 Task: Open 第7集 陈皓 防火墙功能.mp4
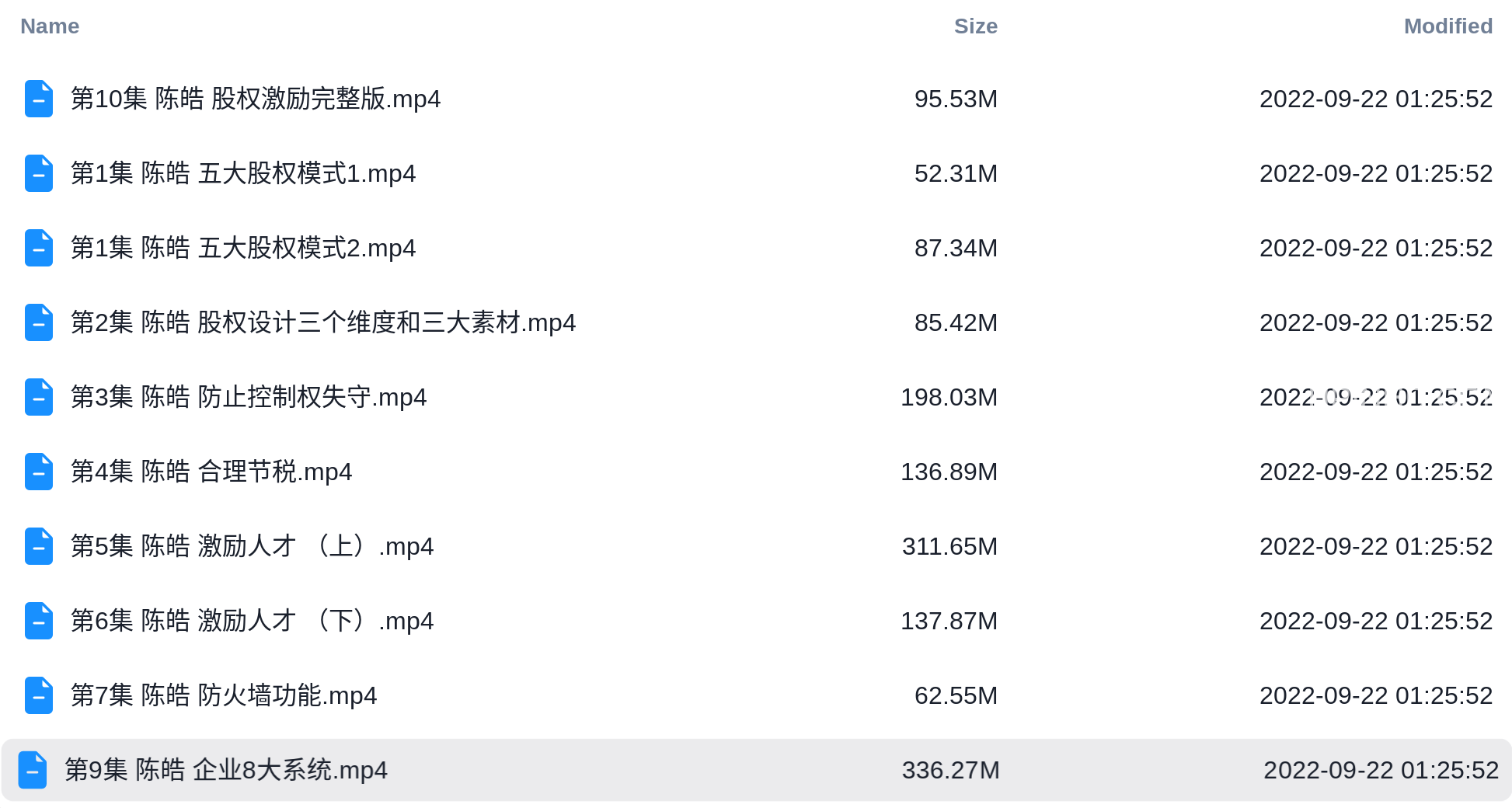tap(224, 695)
